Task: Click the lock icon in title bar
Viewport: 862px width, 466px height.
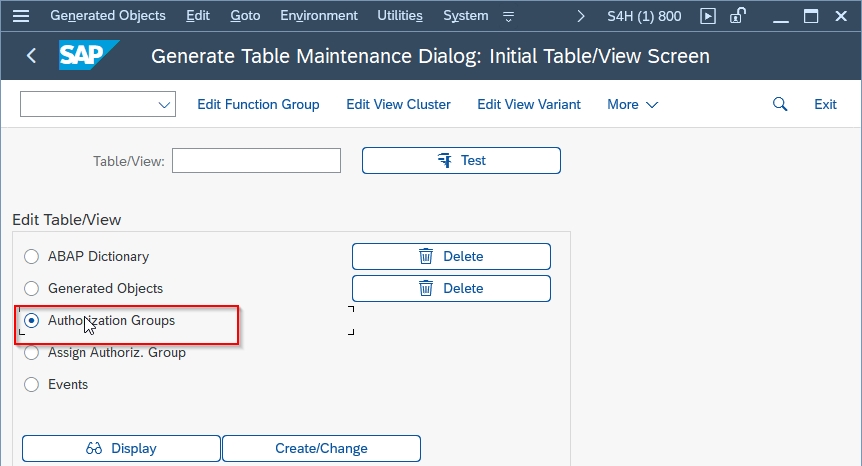Action: (x=737, y=15)
